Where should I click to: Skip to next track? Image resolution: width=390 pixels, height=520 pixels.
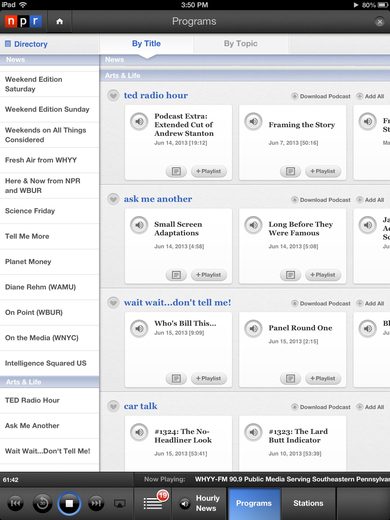click(x=96, y=503)
